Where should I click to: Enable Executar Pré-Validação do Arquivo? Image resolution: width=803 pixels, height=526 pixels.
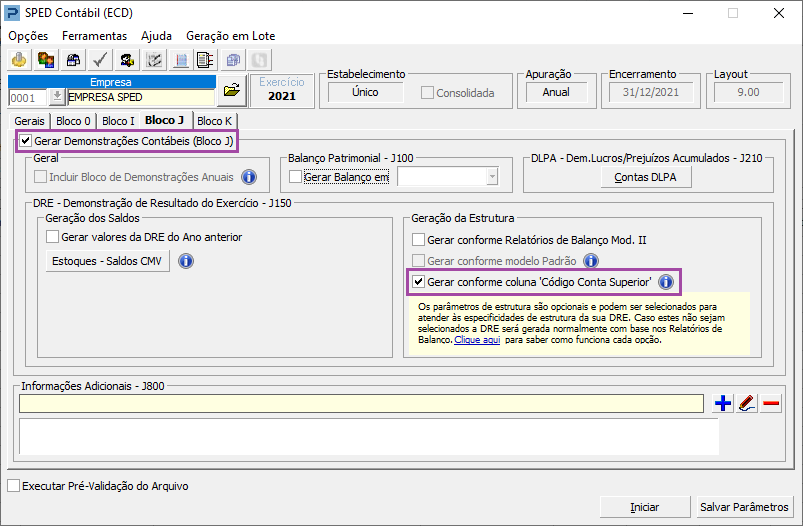[14, 486]
